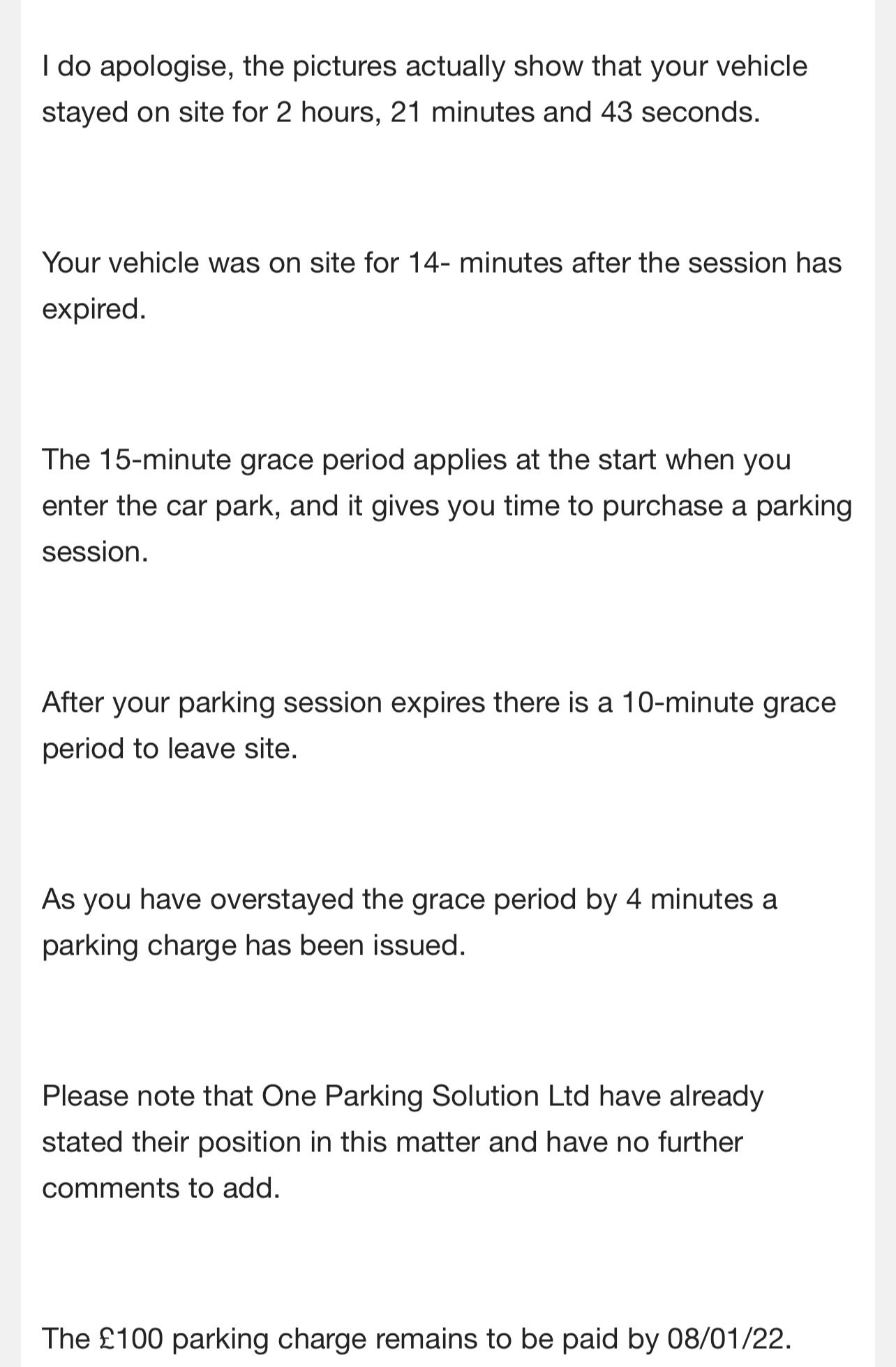Click the word 'expired.' in second paragraph
The image size is (896, 1367).
tap(94, 309)
